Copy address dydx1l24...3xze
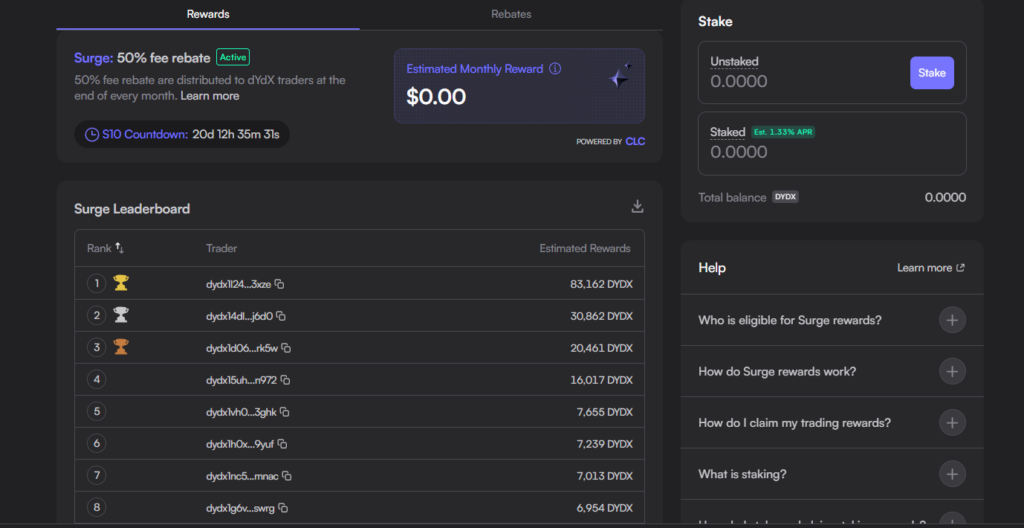 280,285
